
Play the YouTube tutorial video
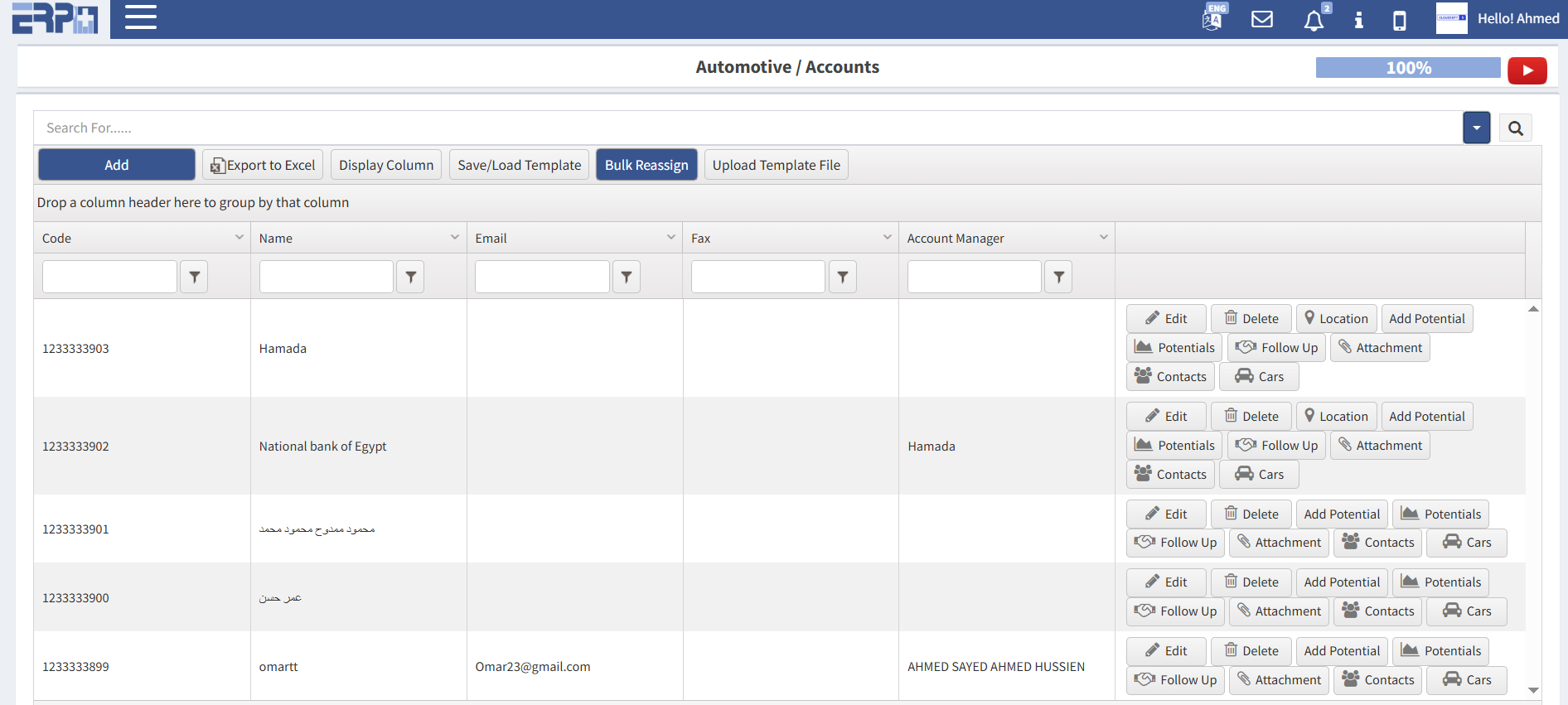tap(1527, 70)
